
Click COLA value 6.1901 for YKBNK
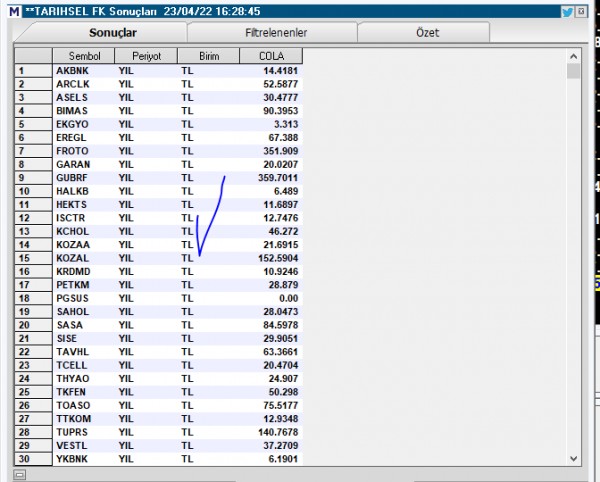point(283,459)
